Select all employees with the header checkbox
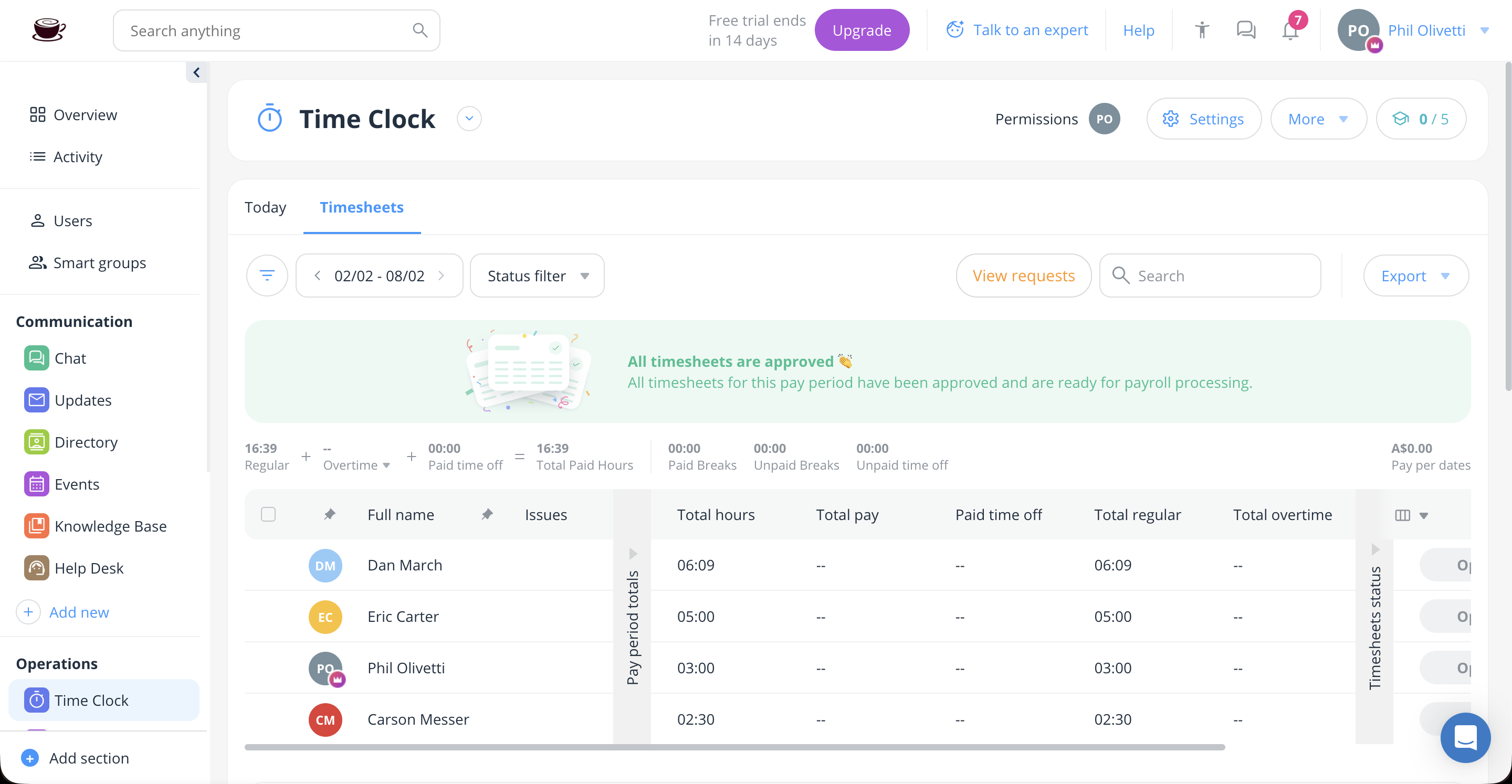This screenshot has width=1512, height=784. [268, 514]
